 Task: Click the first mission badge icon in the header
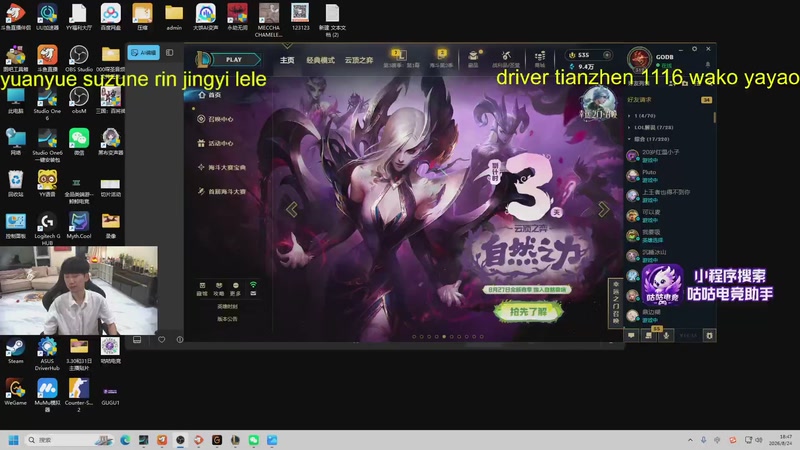pyautogui.click(x=401, y=57)
